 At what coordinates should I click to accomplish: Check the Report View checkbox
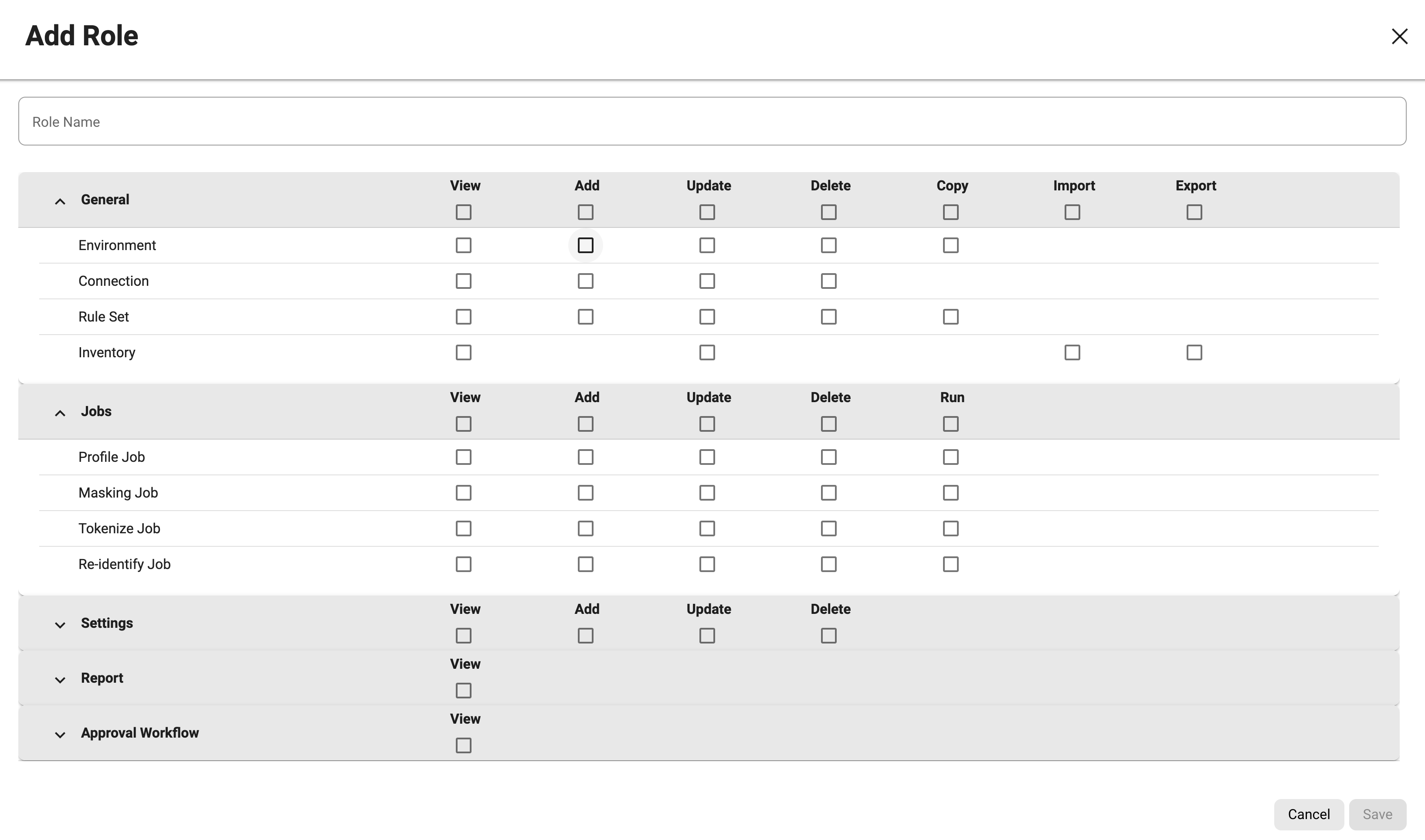coord(463,690)
